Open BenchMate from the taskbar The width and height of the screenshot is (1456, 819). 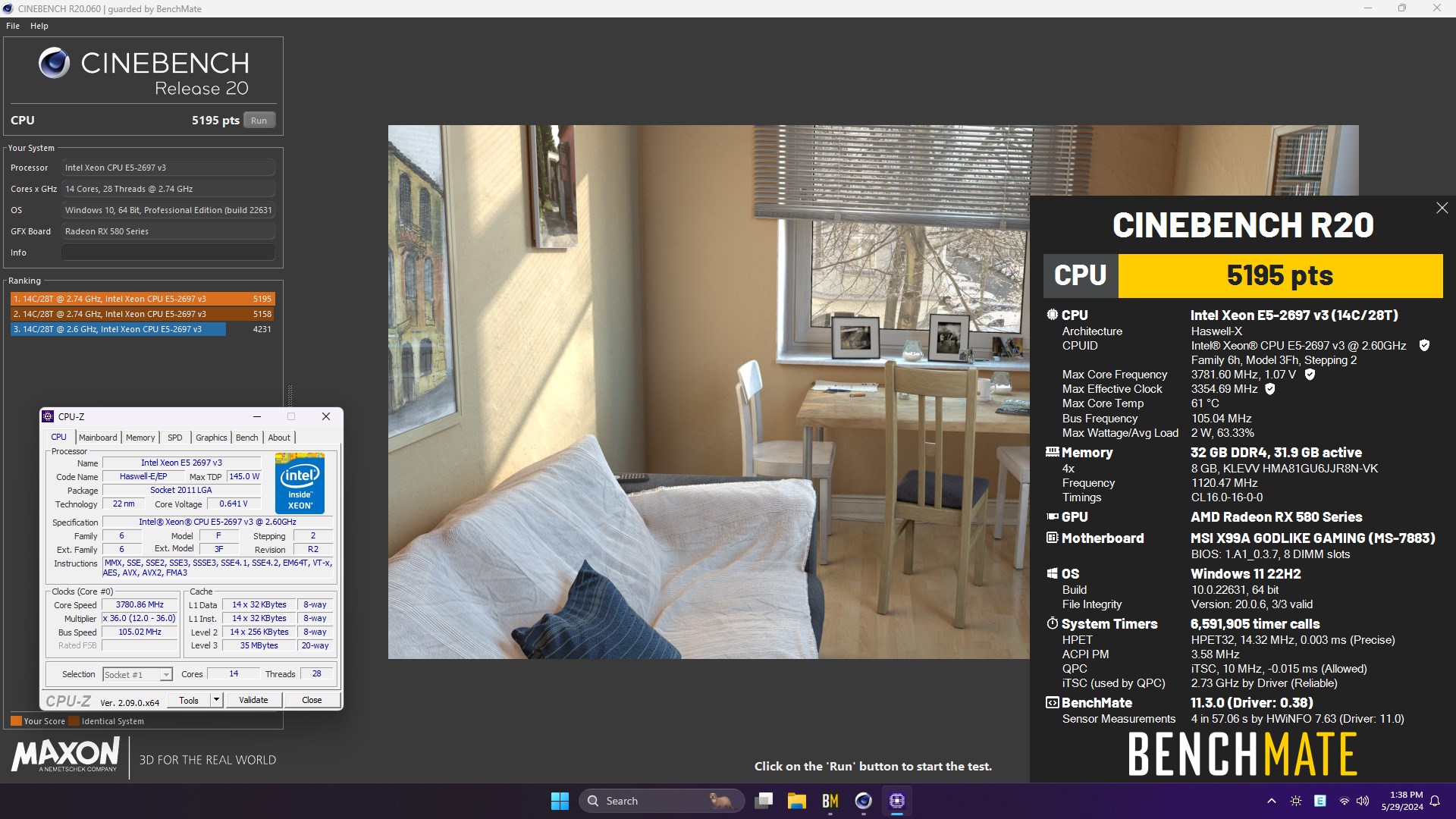click(830, 801)
